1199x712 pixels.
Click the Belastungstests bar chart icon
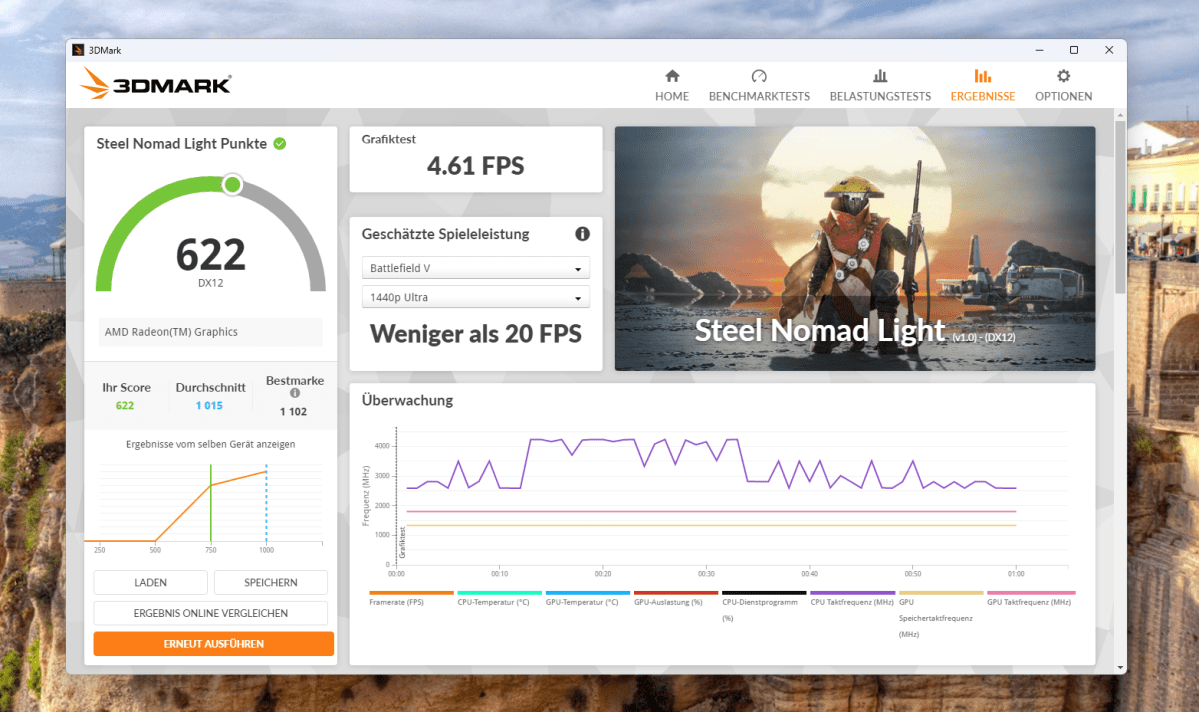880,76
